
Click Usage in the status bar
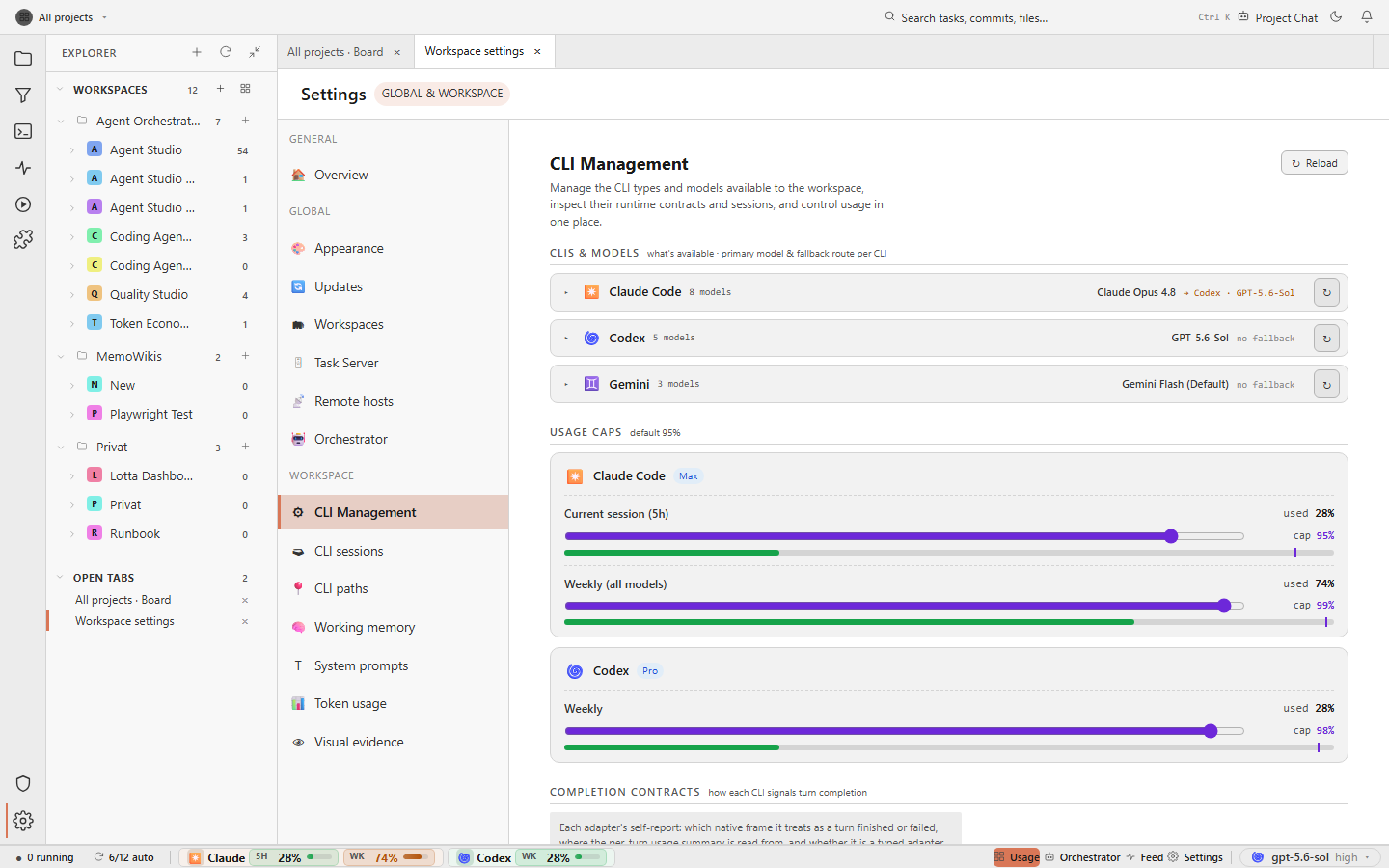(1017, 857)
